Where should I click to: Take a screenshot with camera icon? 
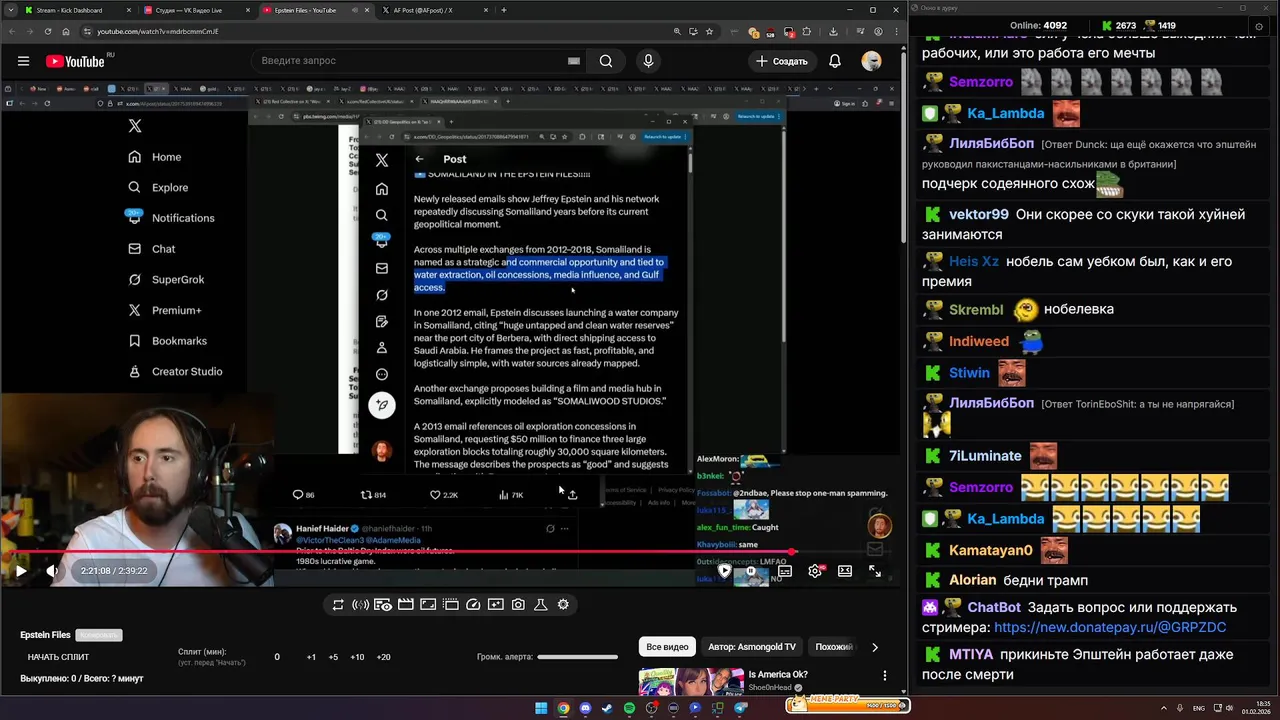(x=518, y=605)
